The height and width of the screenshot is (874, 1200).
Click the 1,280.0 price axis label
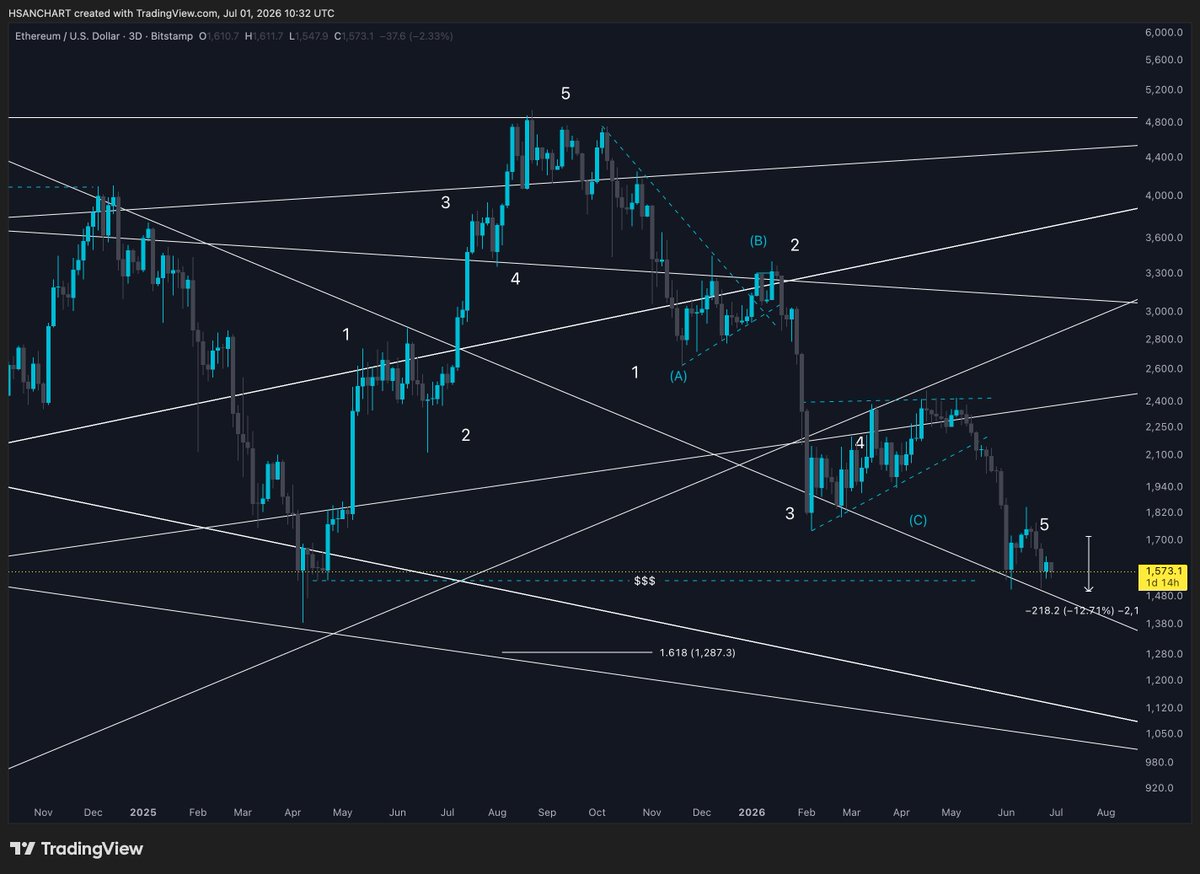click(1166, 655)
